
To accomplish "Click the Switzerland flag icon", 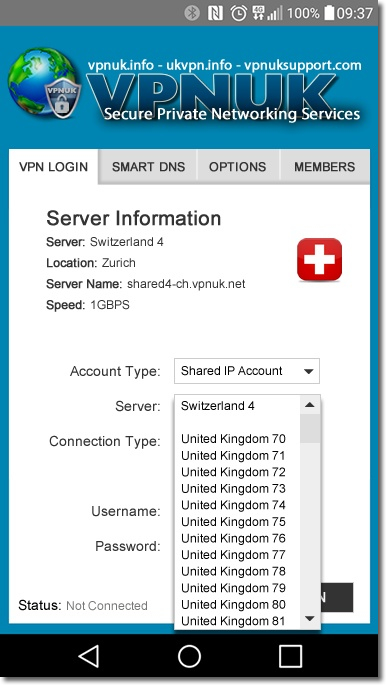I will click(x=319, y=259).
